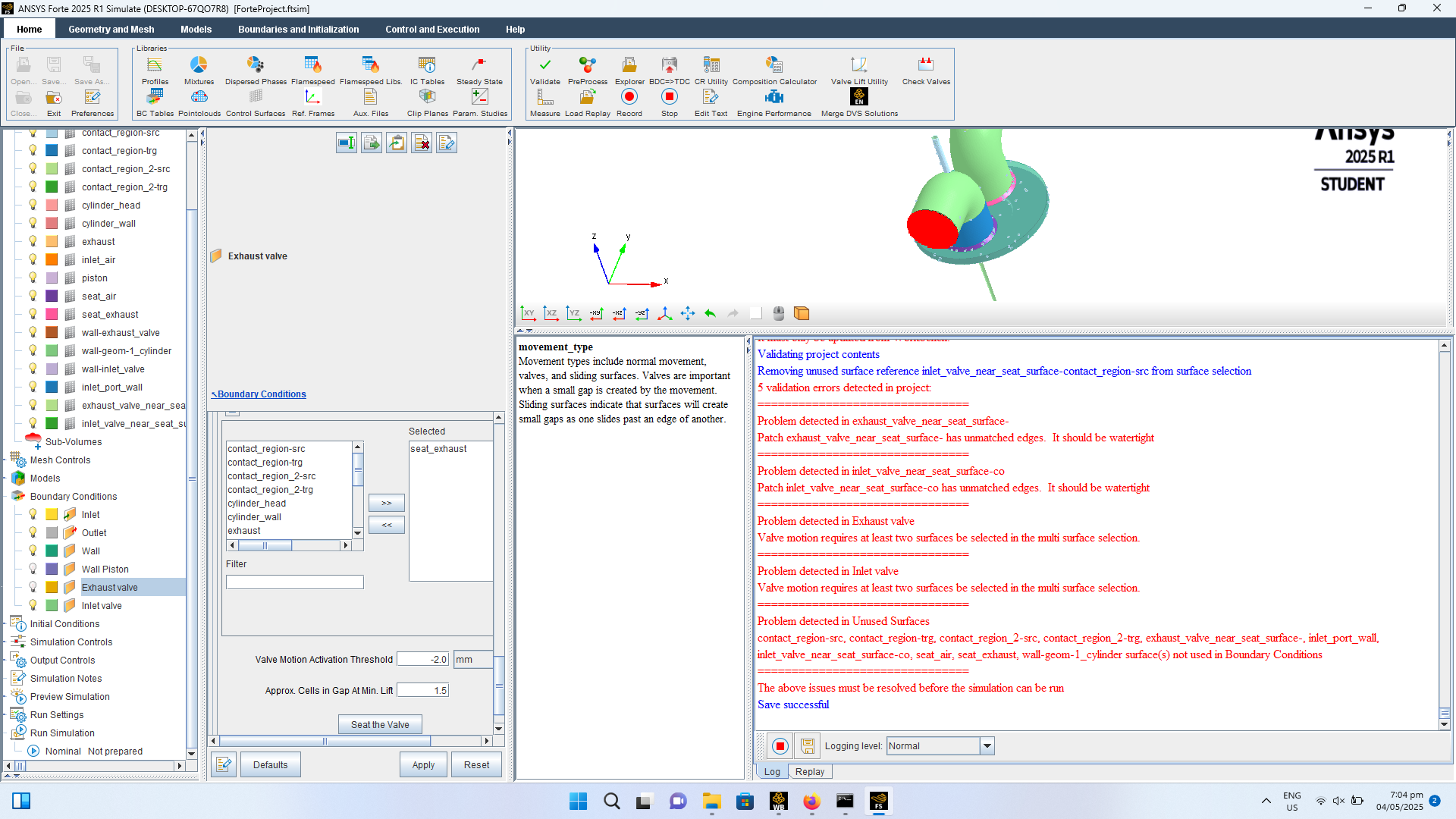Open Param. Studies tool
The image size is (1456, 819).
click(x=479, y=102)
